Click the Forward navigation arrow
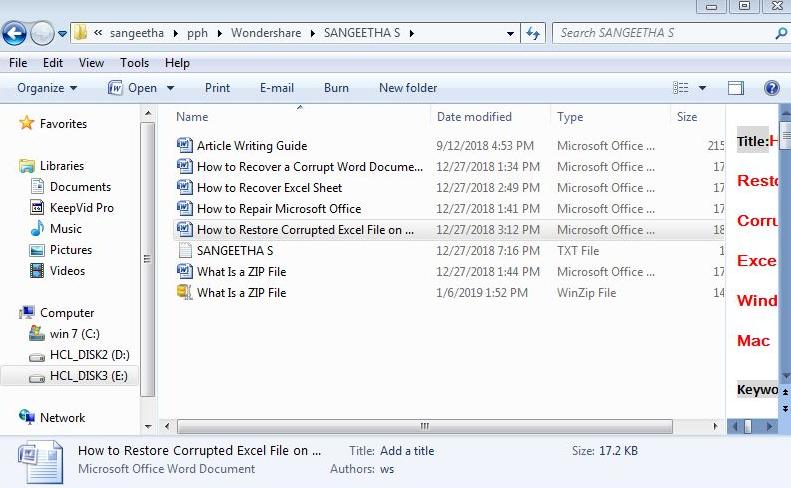Screen dimensions: 791x488 tap(42, 33)
